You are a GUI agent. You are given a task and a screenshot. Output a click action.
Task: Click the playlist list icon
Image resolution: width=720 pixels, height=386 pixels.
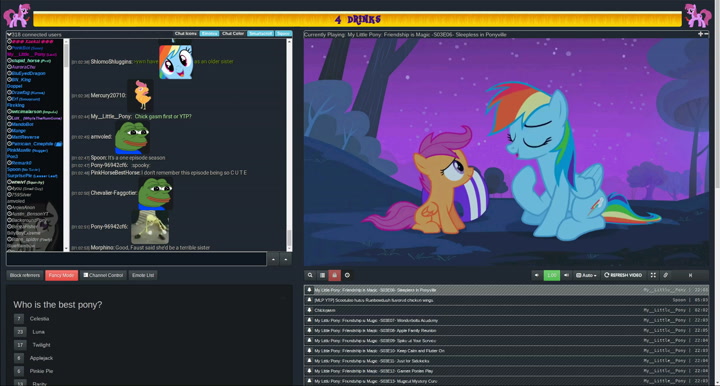click(x=322, y=275)
